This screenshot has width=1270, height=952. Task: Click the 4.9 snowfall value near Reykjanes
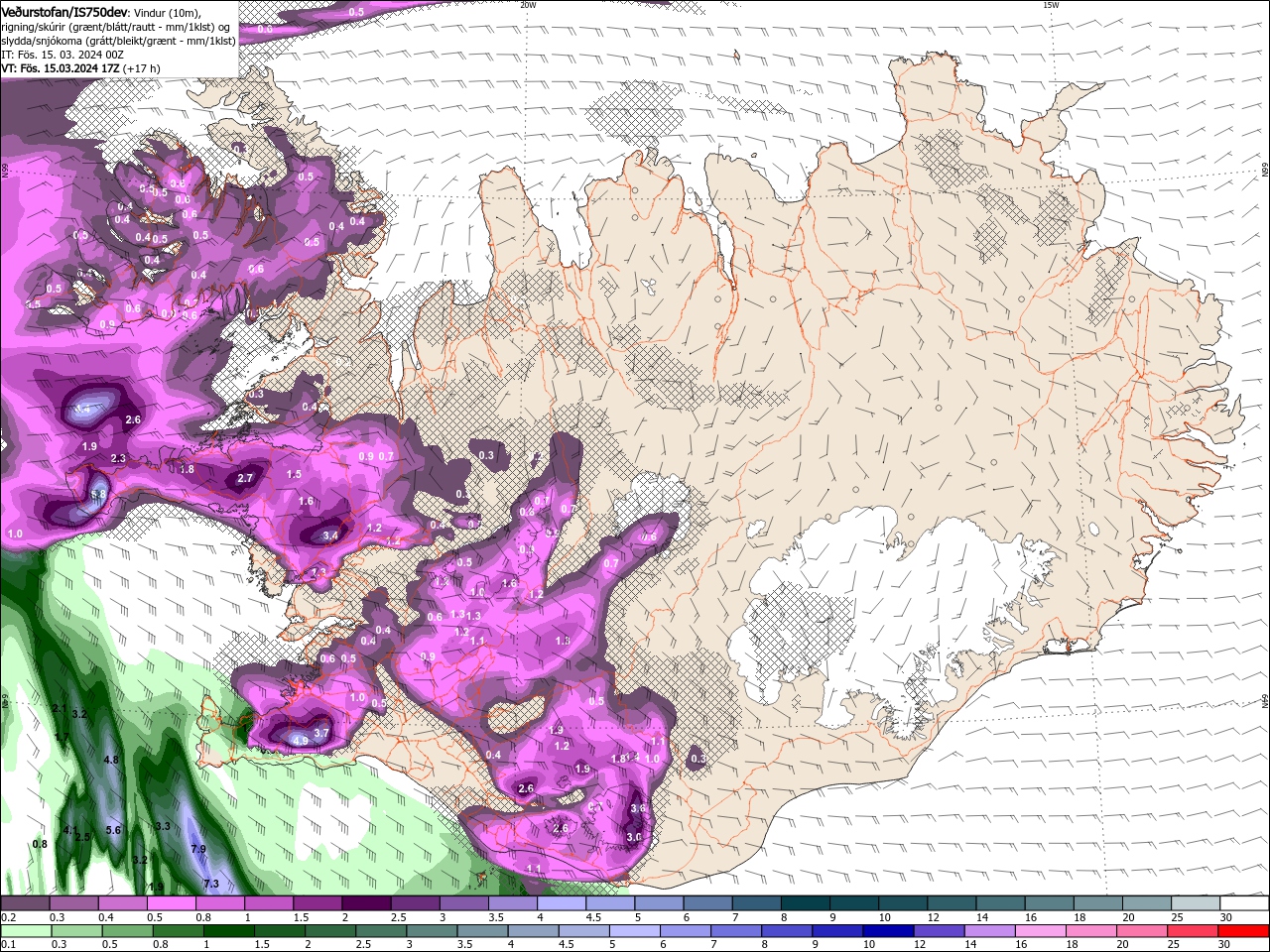pos(301,741)
